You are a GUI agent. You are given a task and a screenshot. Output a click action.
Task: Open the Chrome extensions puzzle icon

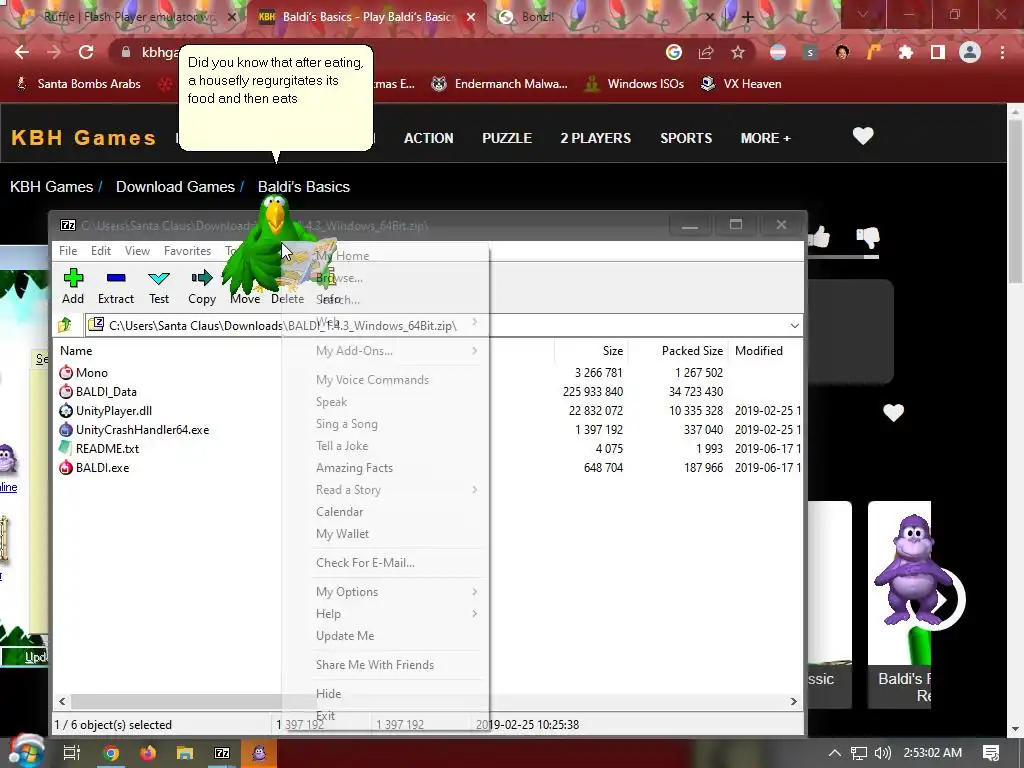pyautogui.click(x=906, y=52)
